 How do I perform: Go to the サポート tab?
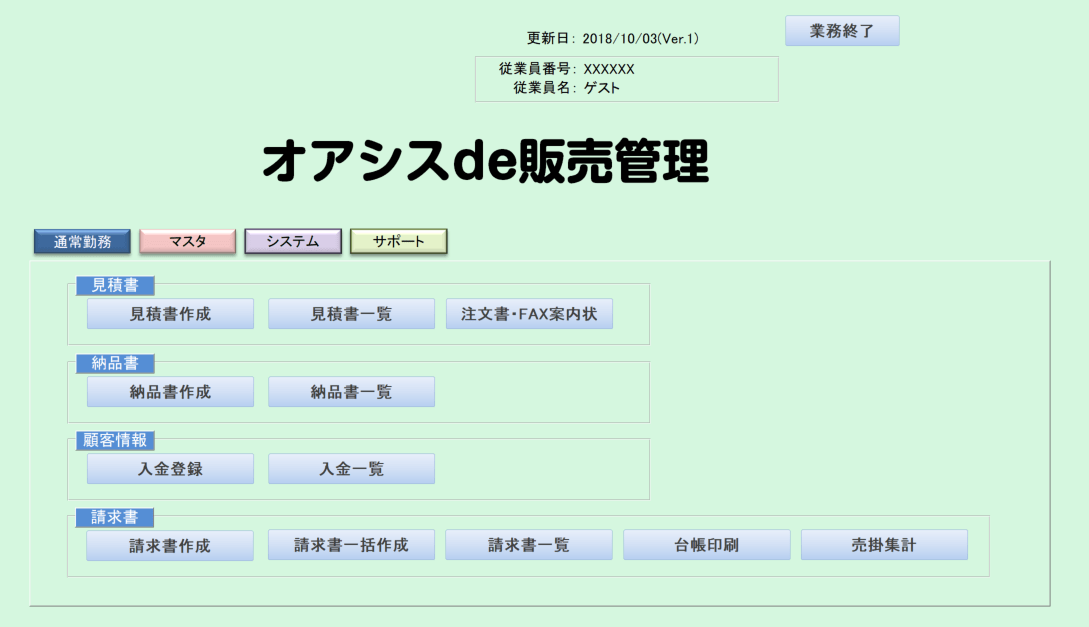[399, 242]
